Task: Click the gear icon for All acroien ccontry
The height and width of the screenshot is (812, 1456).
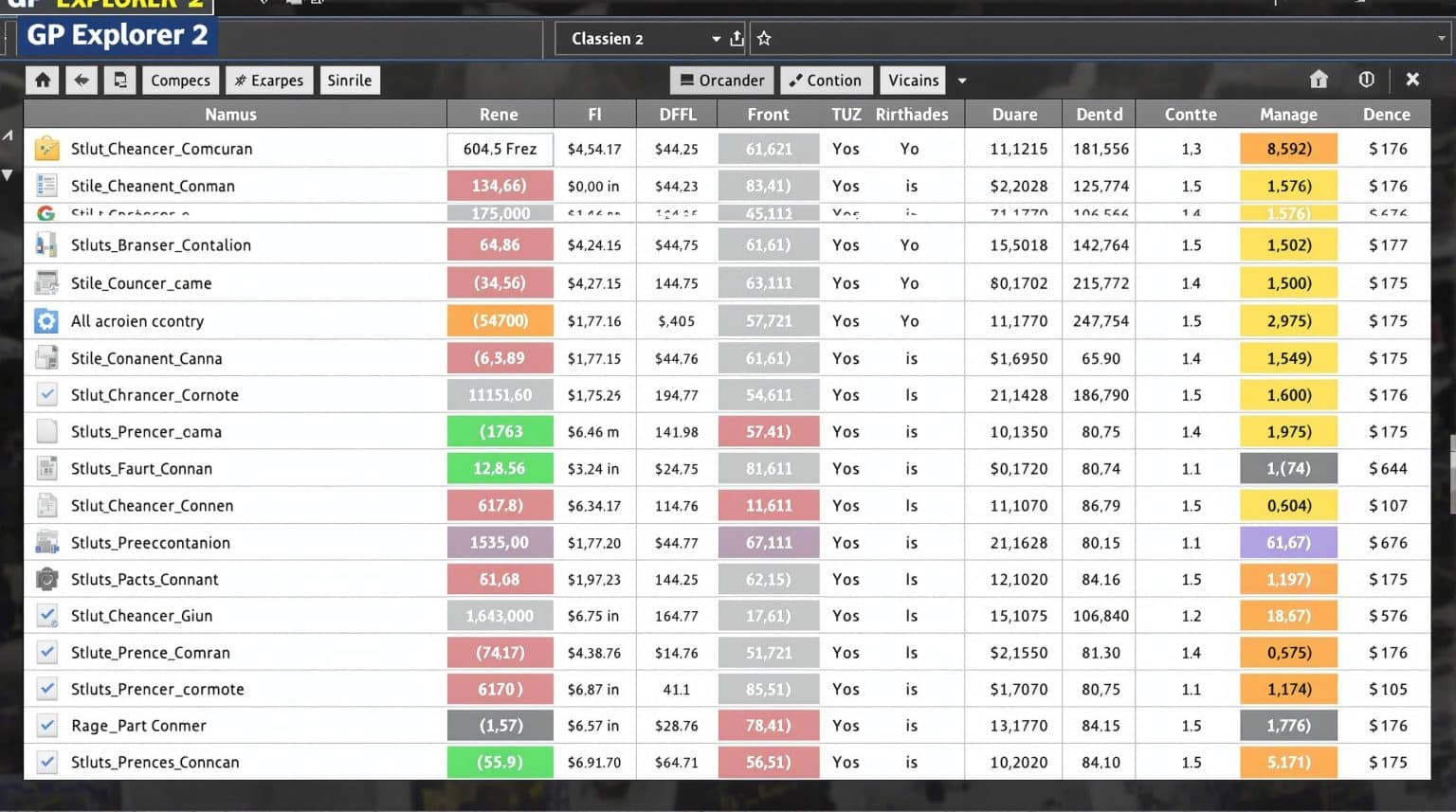Action: (46, 321)
